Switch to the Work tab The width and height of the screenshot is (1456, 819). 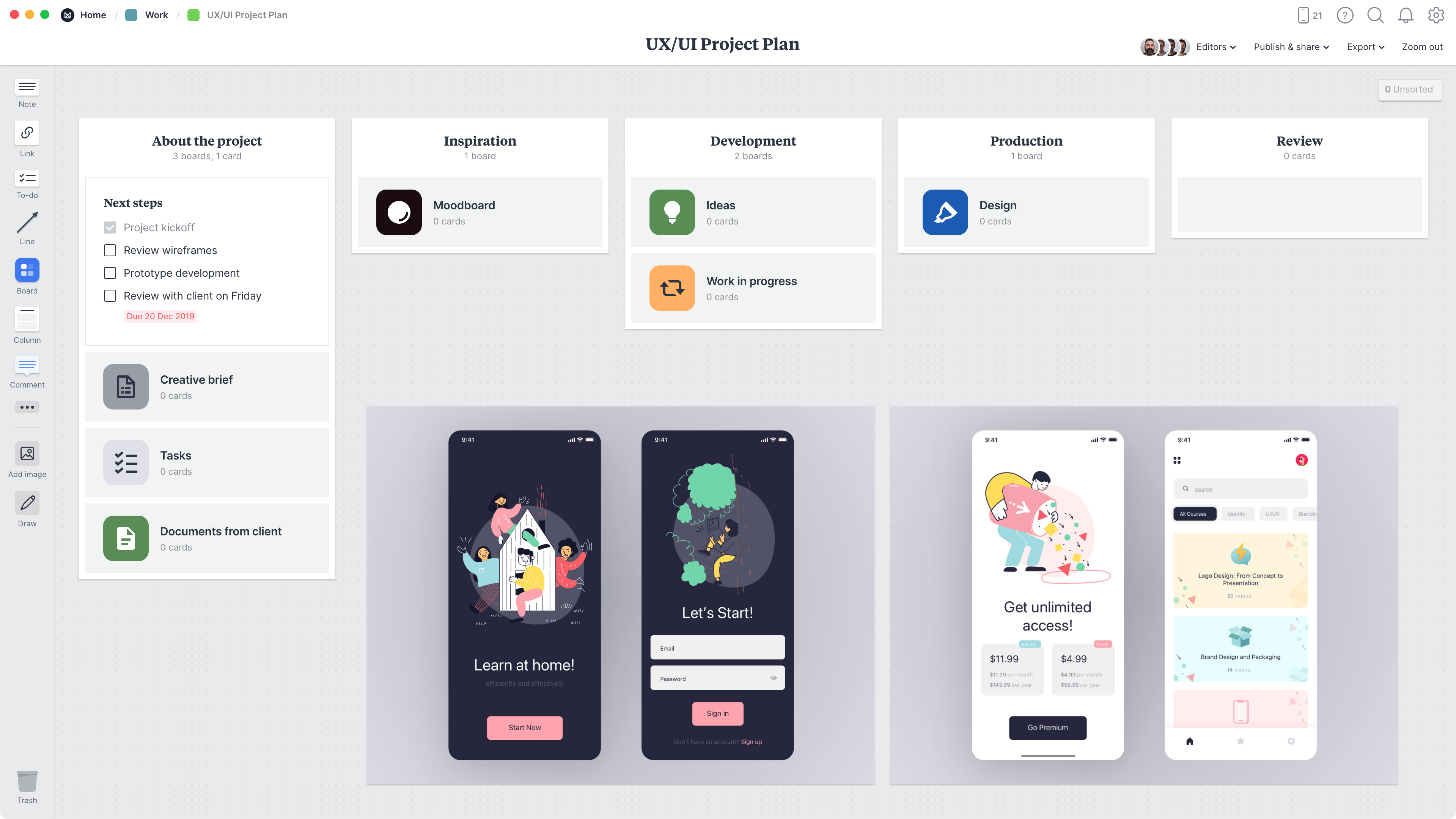point(155,14)
